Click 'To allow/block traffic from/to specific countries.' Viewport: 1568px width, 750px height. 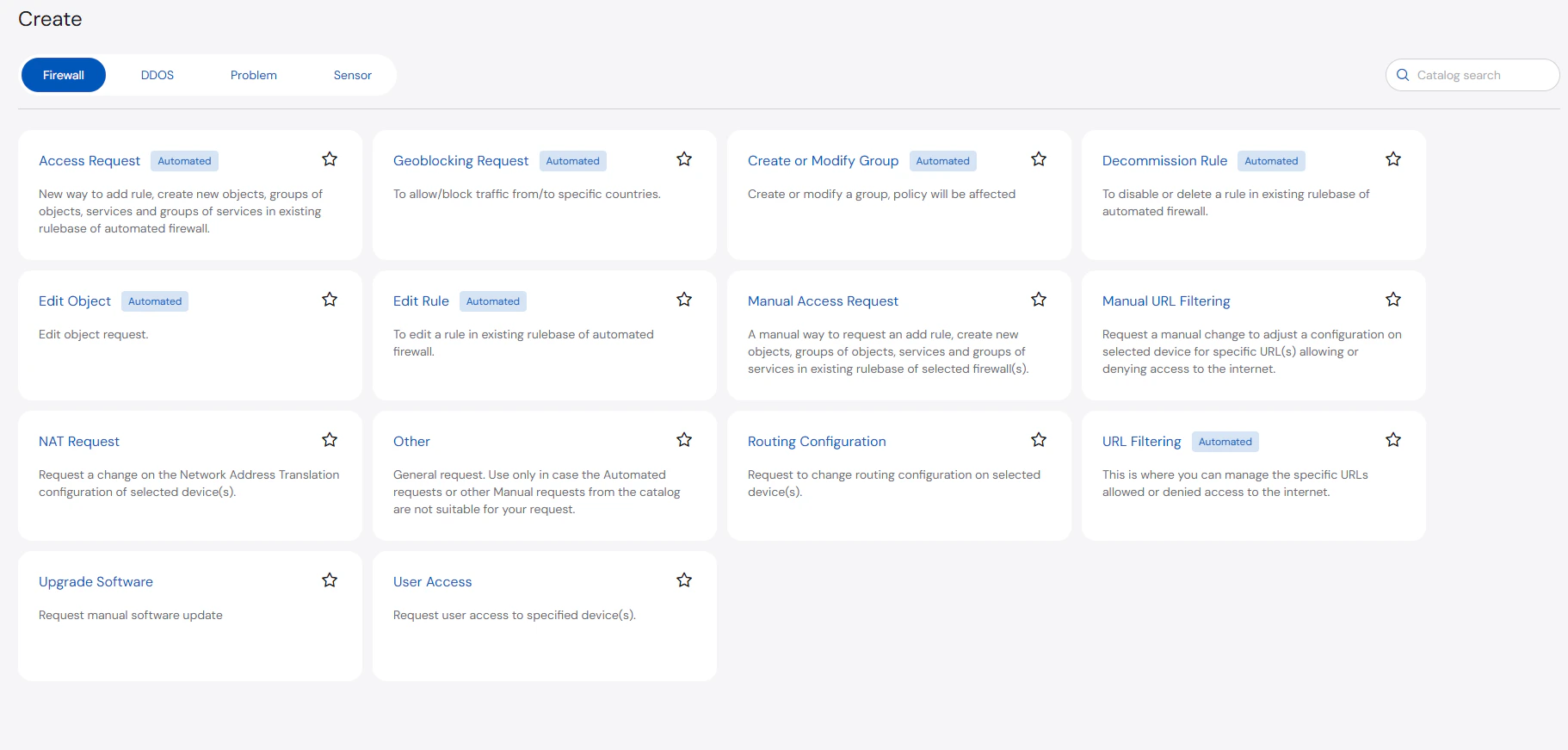(x=527, y=194)
